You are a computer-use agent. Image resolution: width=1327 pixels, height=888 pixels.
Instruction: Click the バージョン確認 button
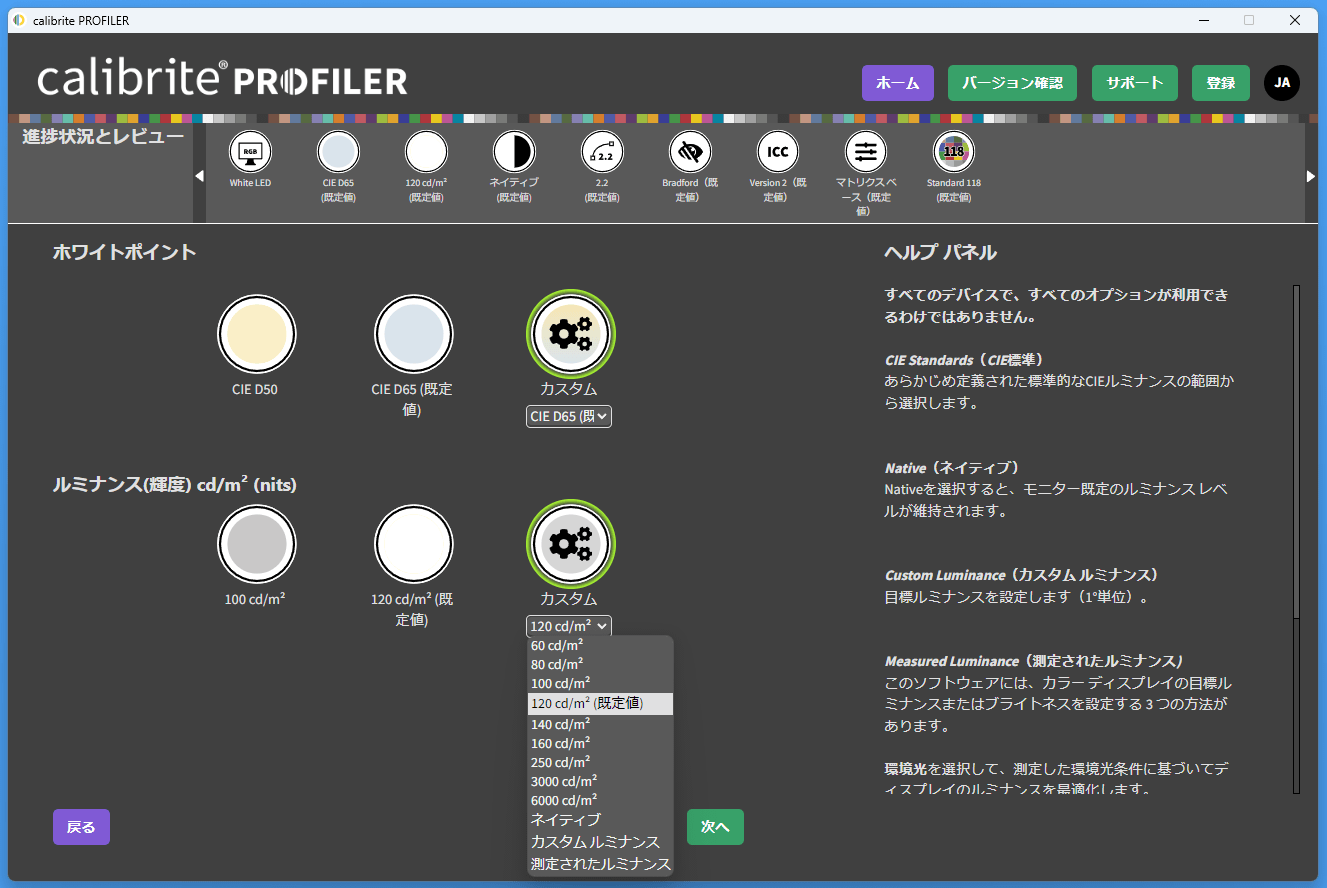click(x=1012, y=83)
